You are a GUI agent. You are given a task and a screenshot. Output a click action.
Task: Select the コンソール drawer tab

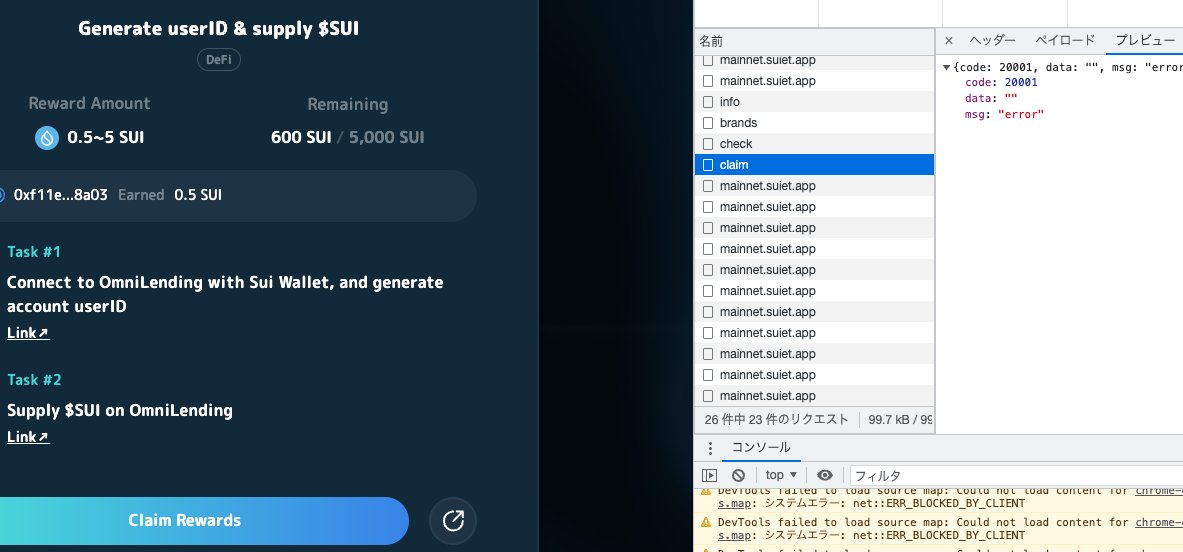pos(760,448)
